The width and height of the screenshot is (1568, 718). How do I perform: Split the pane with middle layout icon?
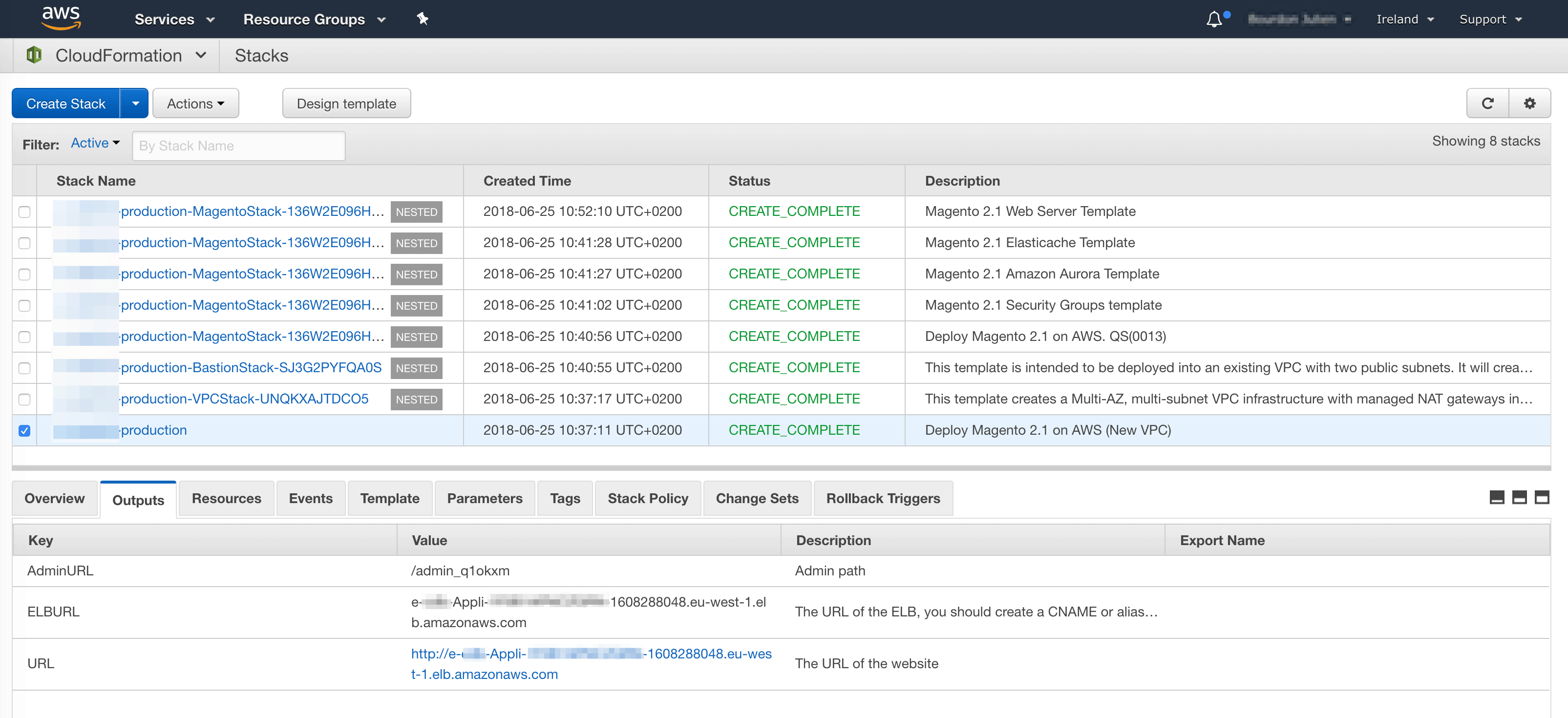click(1519, 497)
